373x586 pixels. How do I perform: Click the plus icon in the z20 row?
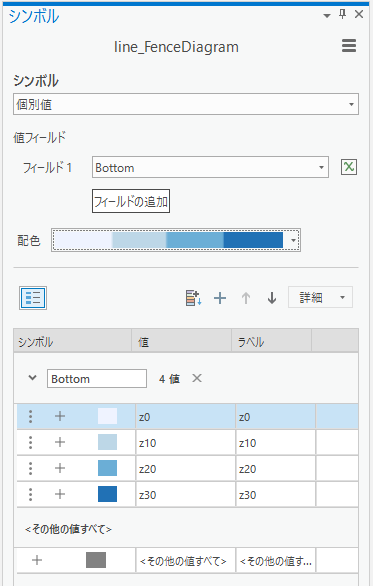click(60, 468)
